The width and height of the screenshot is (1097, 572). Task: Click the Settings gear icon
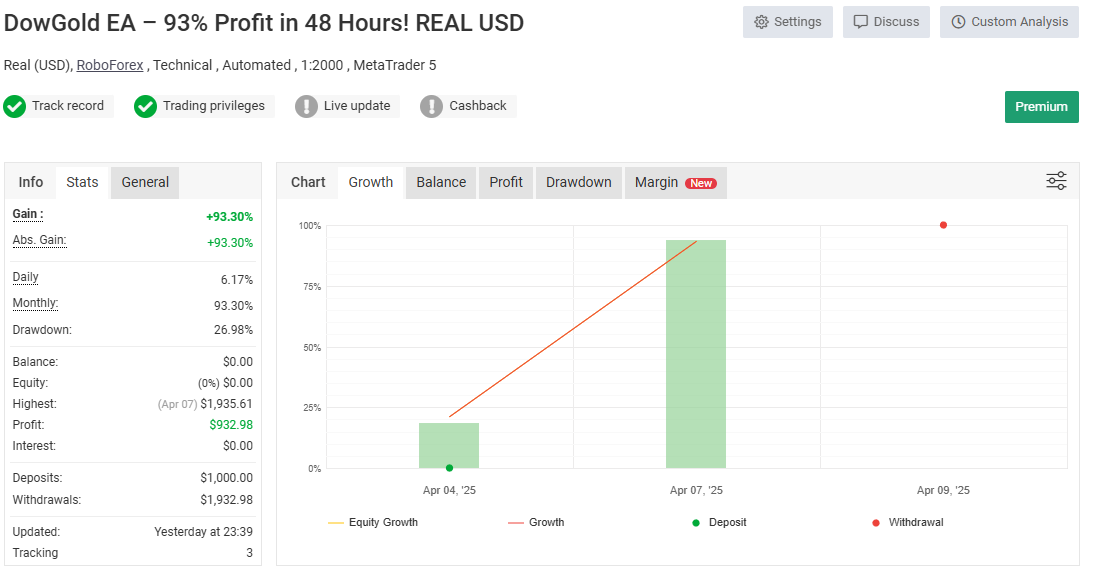click(x=761, y=22)
